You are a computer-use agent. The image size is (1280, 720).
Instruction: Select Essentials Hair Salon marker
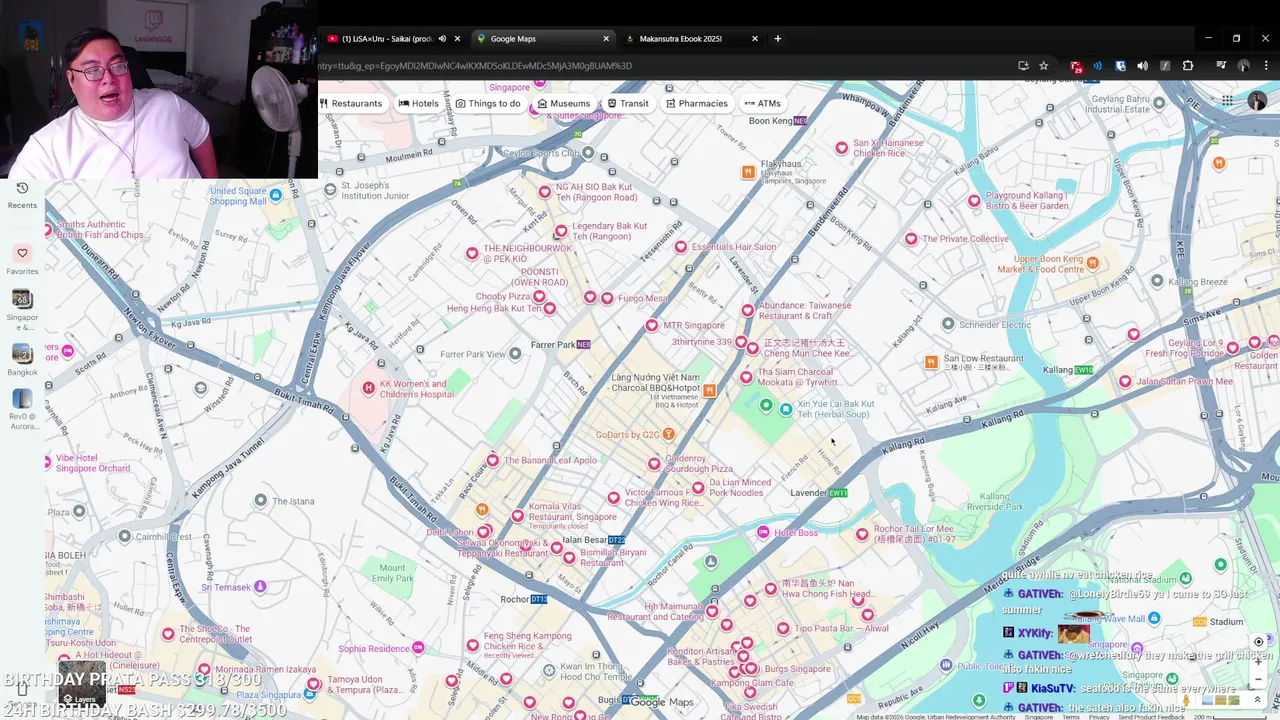pyautogui.click(x=681, y=247)
